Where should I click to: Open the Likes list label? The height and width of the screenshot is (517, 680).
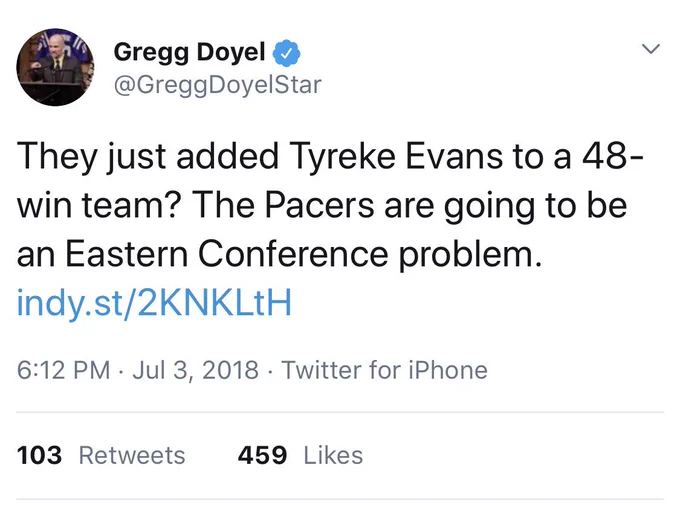click(x=333, y=455)
